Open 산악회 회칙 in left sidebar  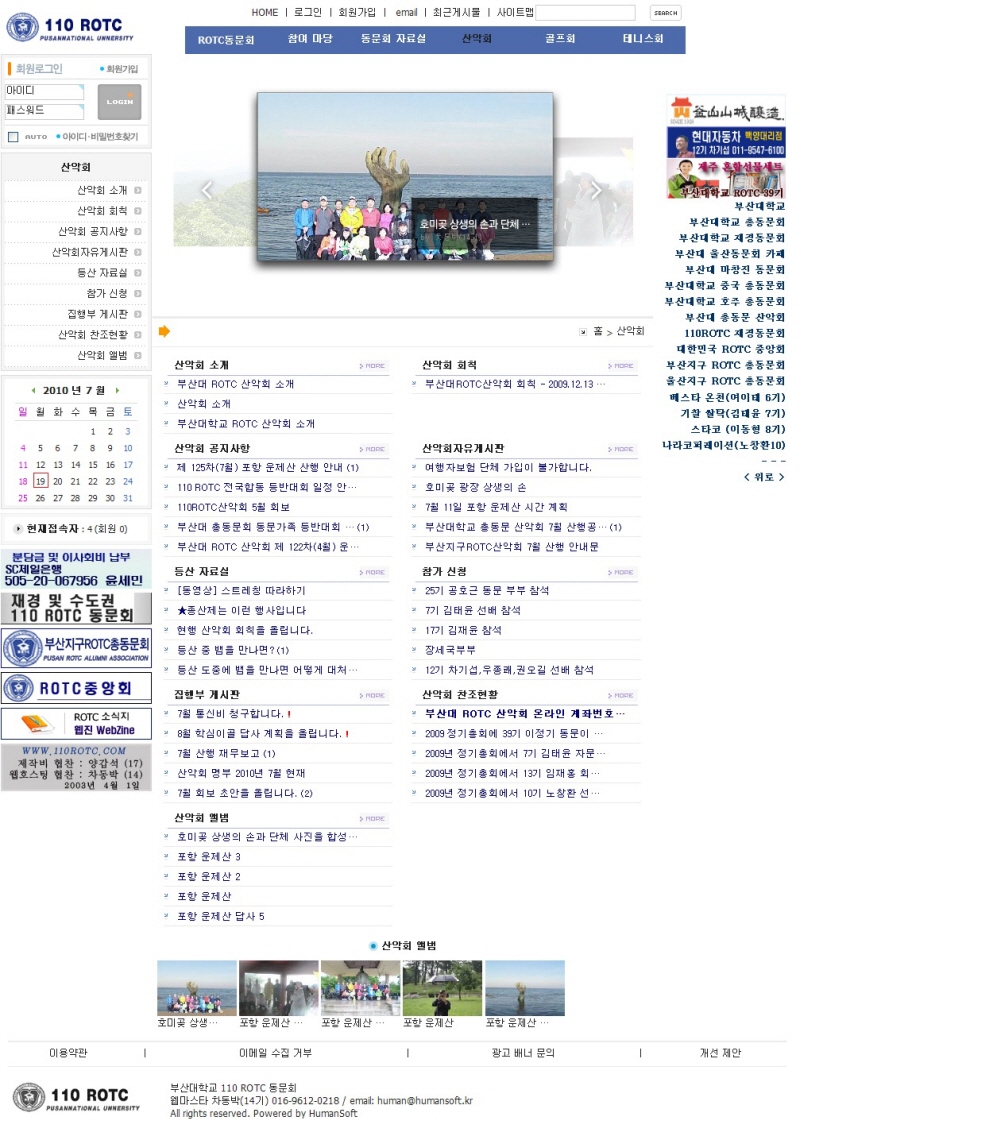click(x=102, y=211)
